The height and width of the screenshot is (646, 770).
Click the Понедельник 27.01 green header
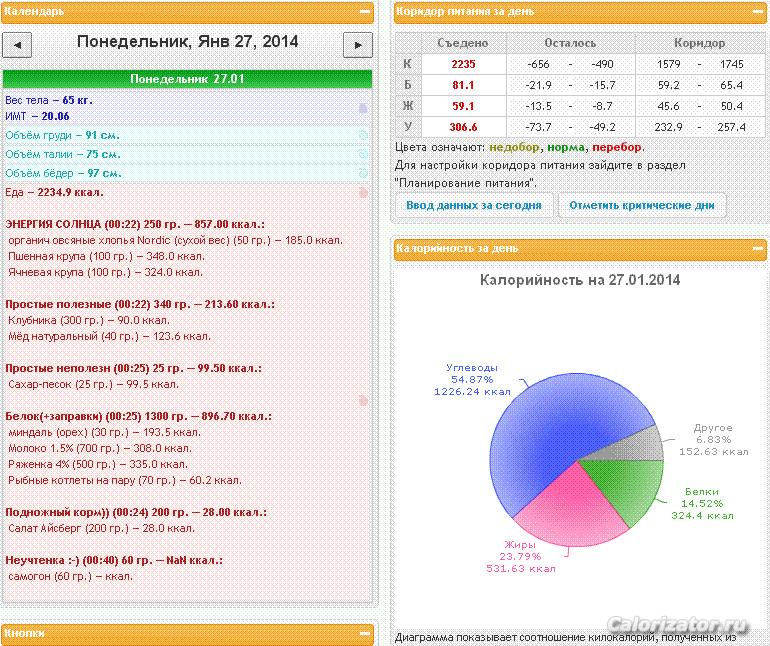[x=187, y=79]
